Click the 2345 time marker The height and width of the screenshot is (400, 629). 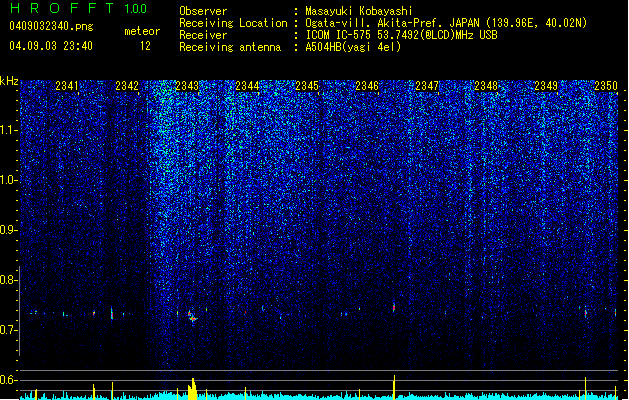[x=307, y=86]
